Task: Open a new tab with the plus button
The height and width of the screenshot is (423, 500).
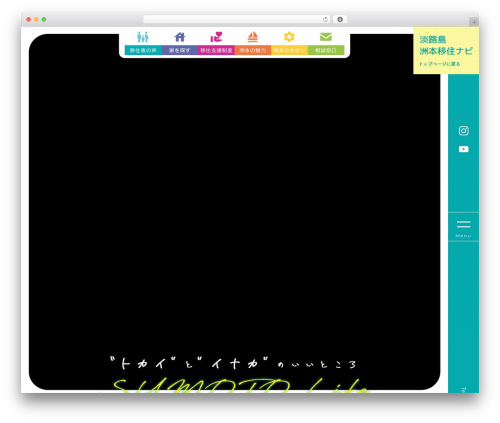Action: click(x=474, y=22)
